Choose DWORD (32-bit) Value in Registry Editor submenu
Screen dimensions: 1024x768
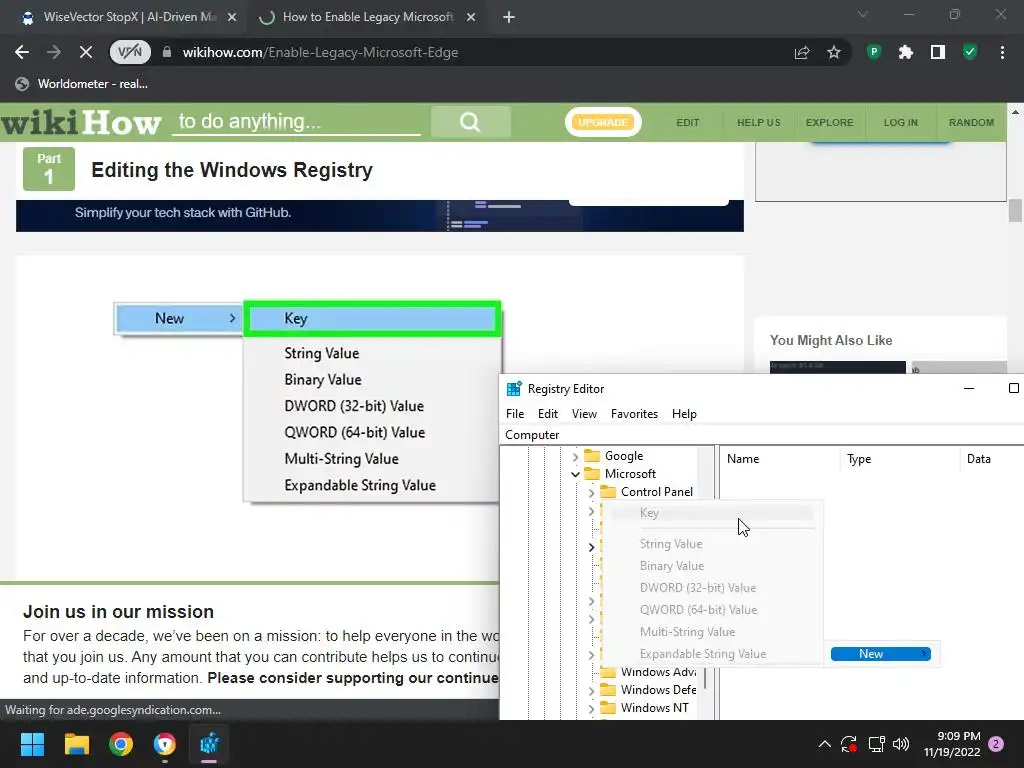click(712, 588)
